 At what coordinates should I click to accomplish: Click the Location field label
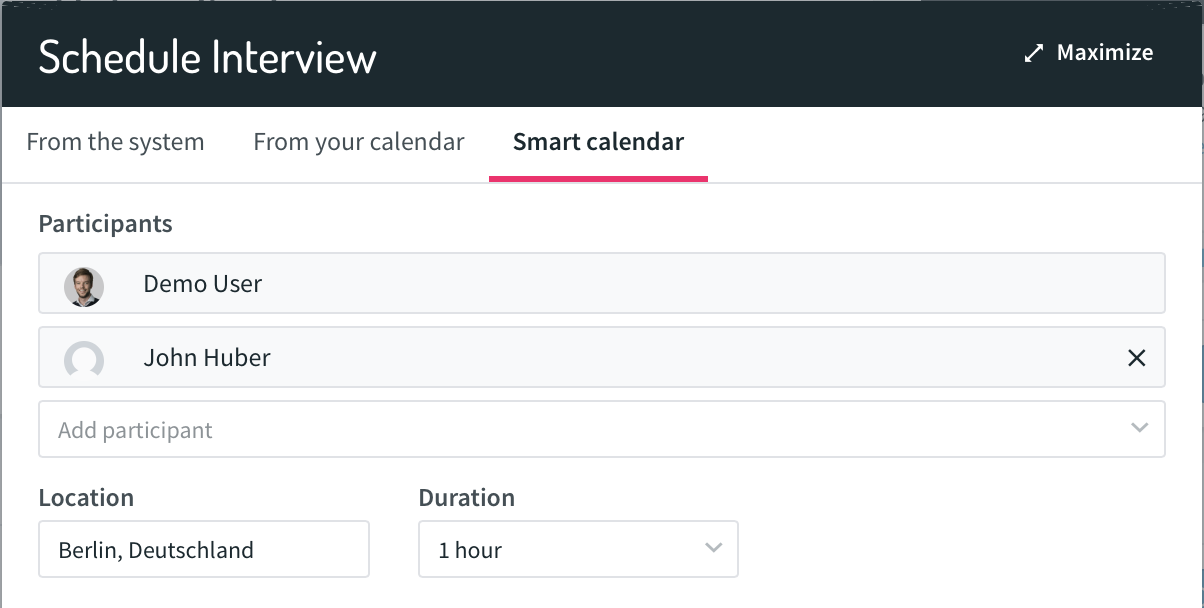click(86, 497)
